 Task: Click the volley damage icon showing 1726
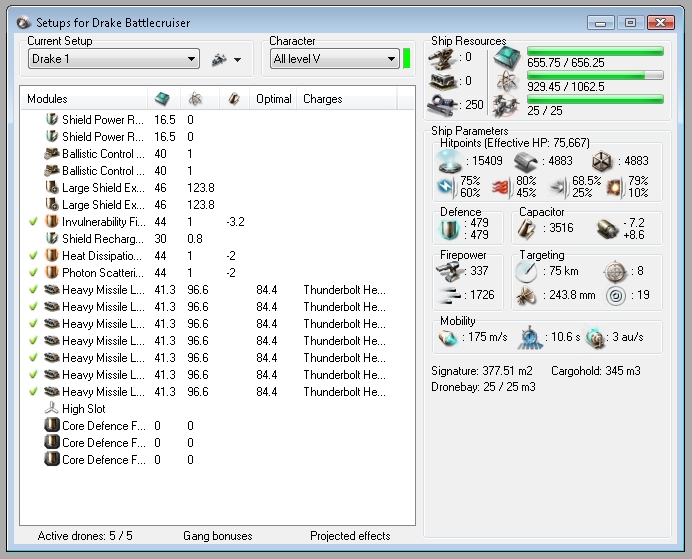449,295
